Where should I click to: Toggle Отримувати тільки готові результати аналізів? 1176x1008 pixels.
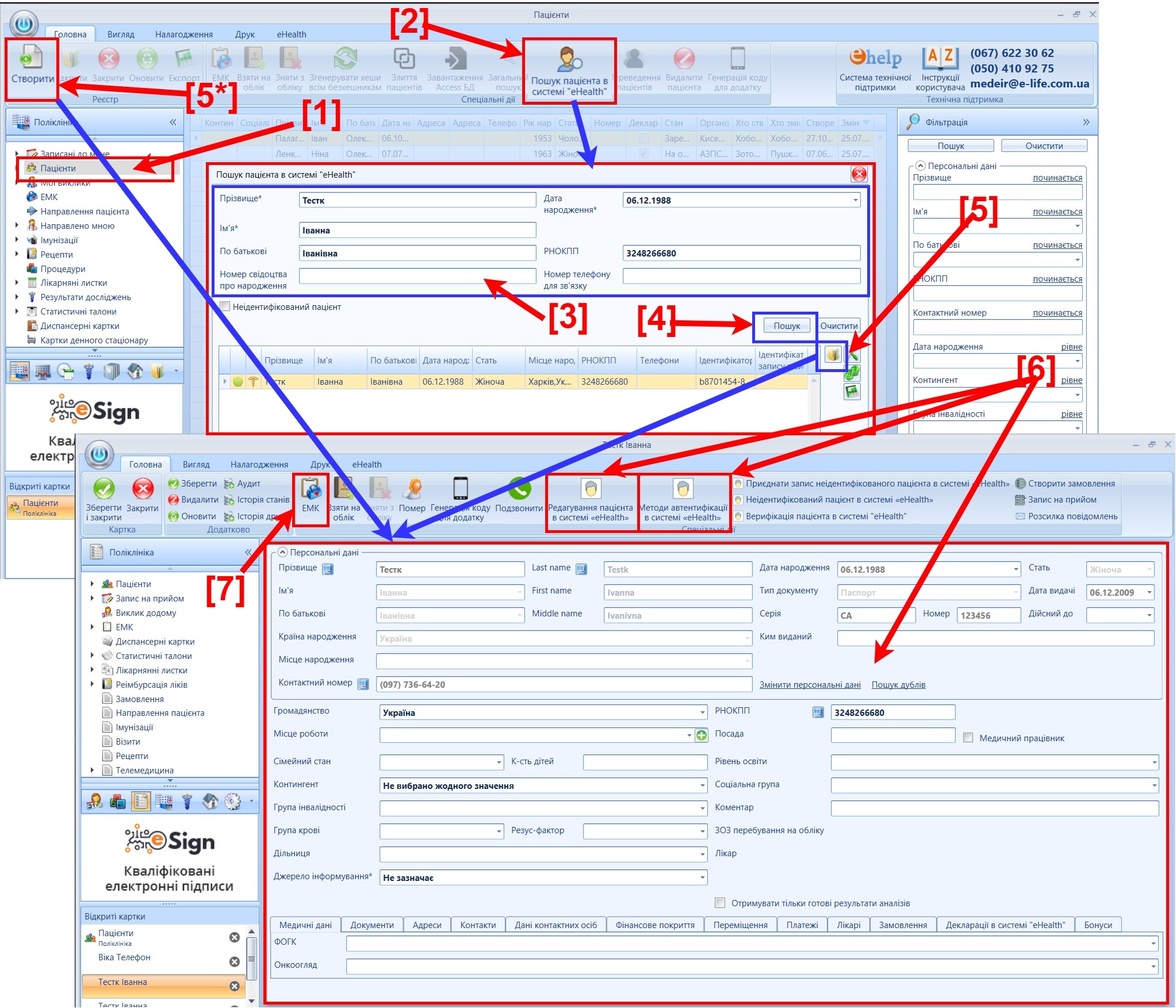click(x=720, y=903)
